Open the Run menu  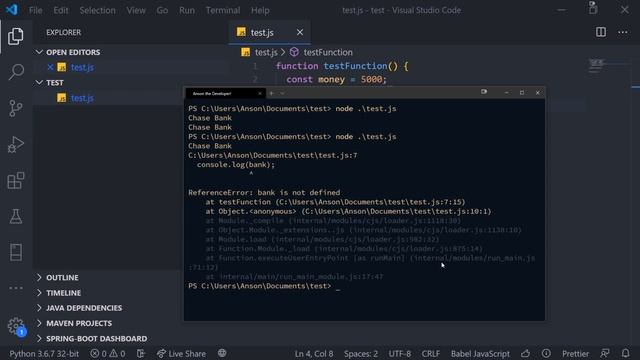187,10
